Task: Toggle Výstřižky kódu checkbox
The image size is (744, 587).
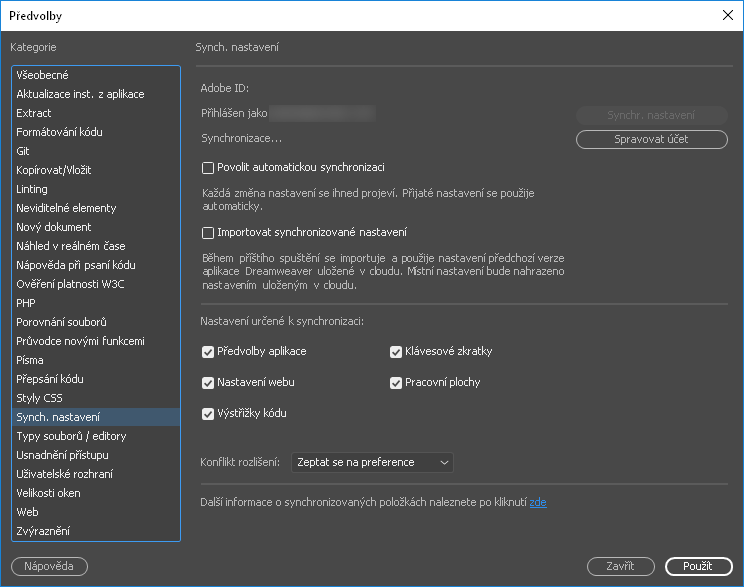Action: point(208,414)
